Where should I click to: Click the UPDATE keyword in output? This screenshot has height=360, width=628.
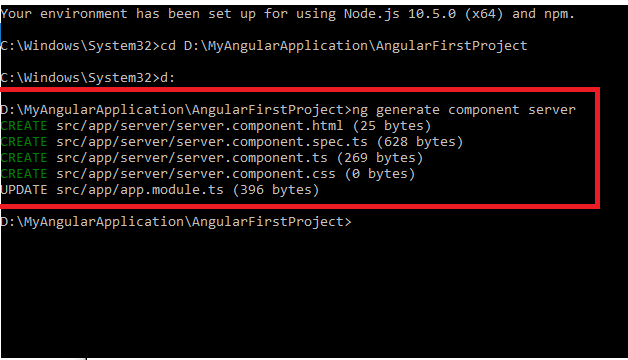(24, 190)
